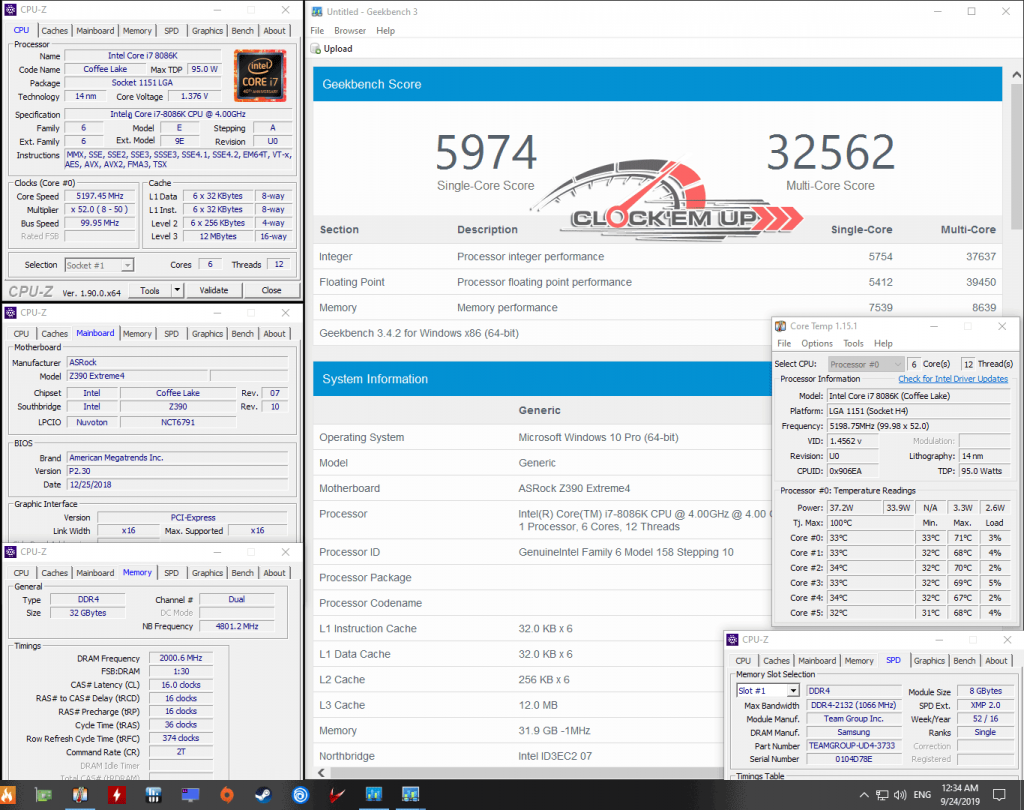This screenshot has height=810, width=1024.
Task: Open the Processor #0 selector in Core Temp
Action: (866, 364)
